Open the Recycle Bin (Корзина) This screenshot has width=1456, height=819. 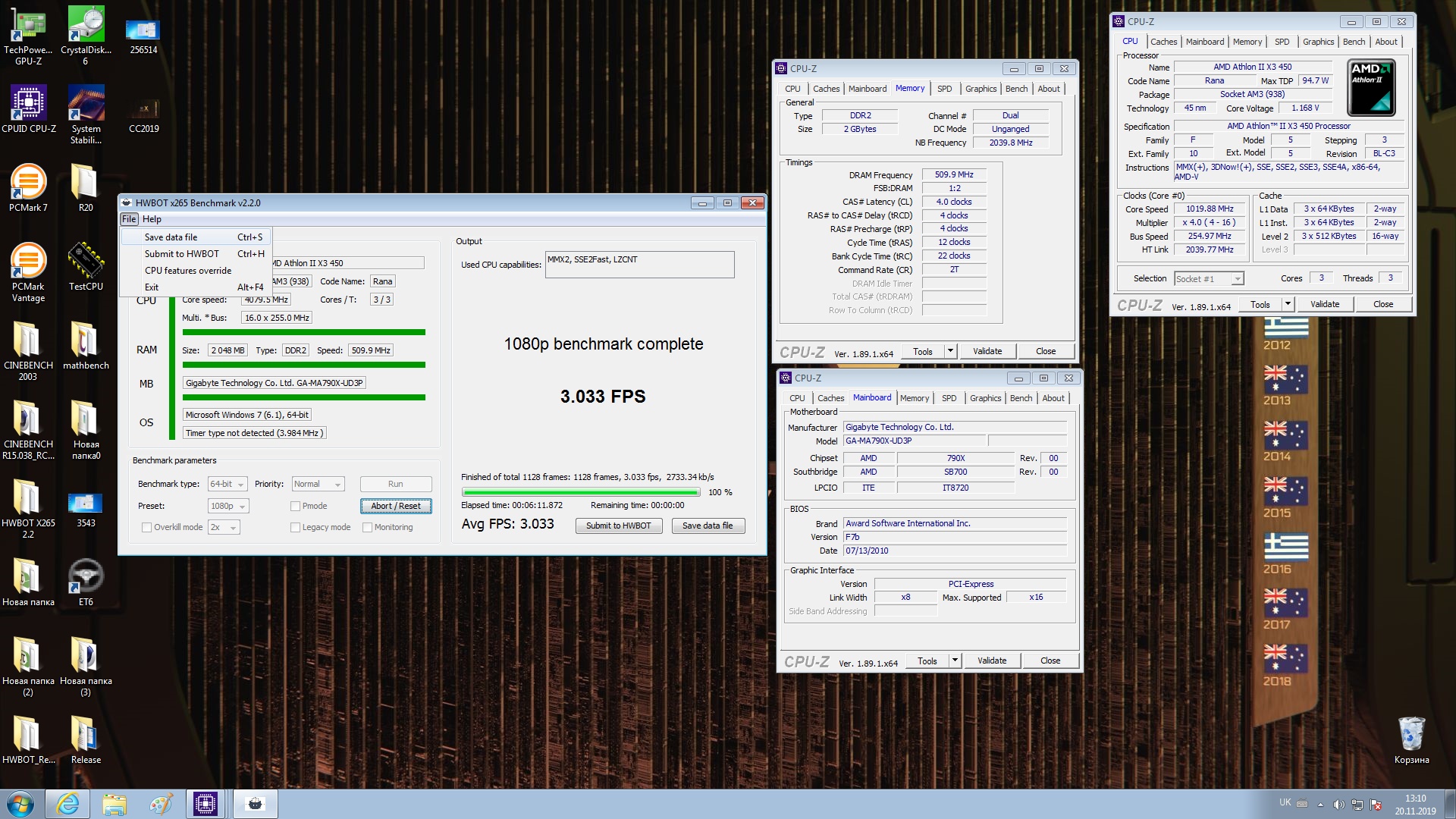point(1411,740)
